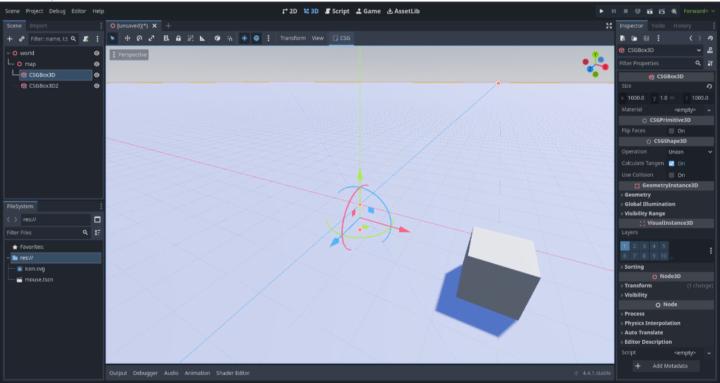Open the sun preview toggle icon
The width and height of the screenshot is (720, 383).
click(x=244, y=38)
